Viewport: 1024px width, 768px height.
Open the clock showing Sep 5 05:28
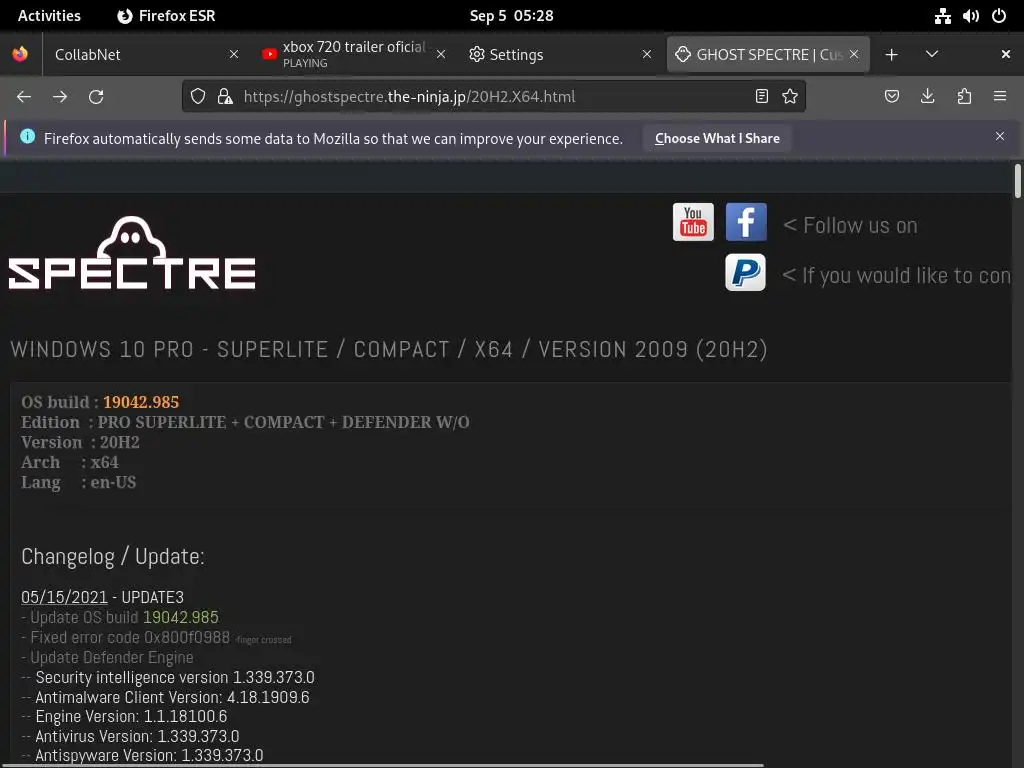[x=511, y=16]
